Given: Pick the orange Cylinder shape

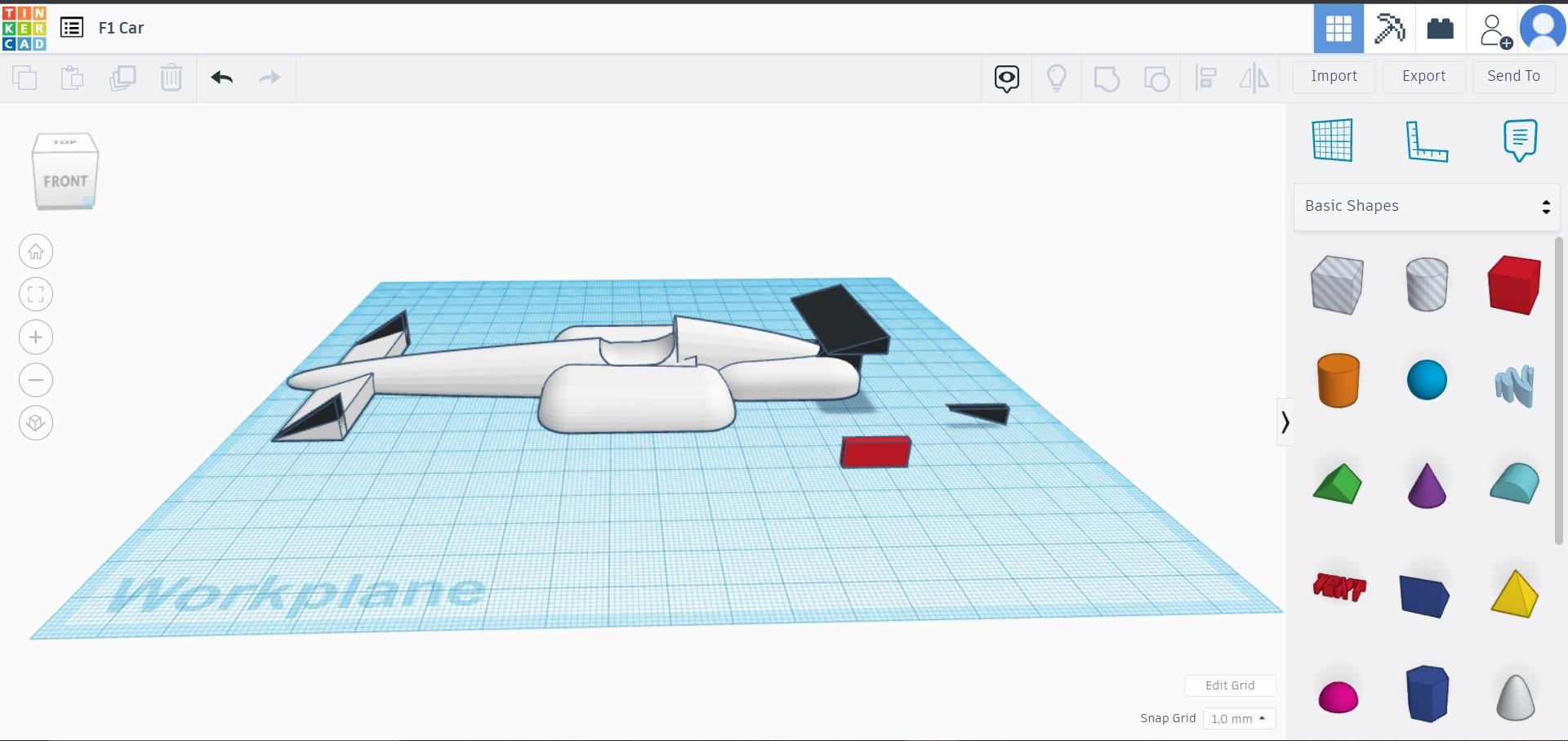Looking at the screenshot, I should 1339,380.
